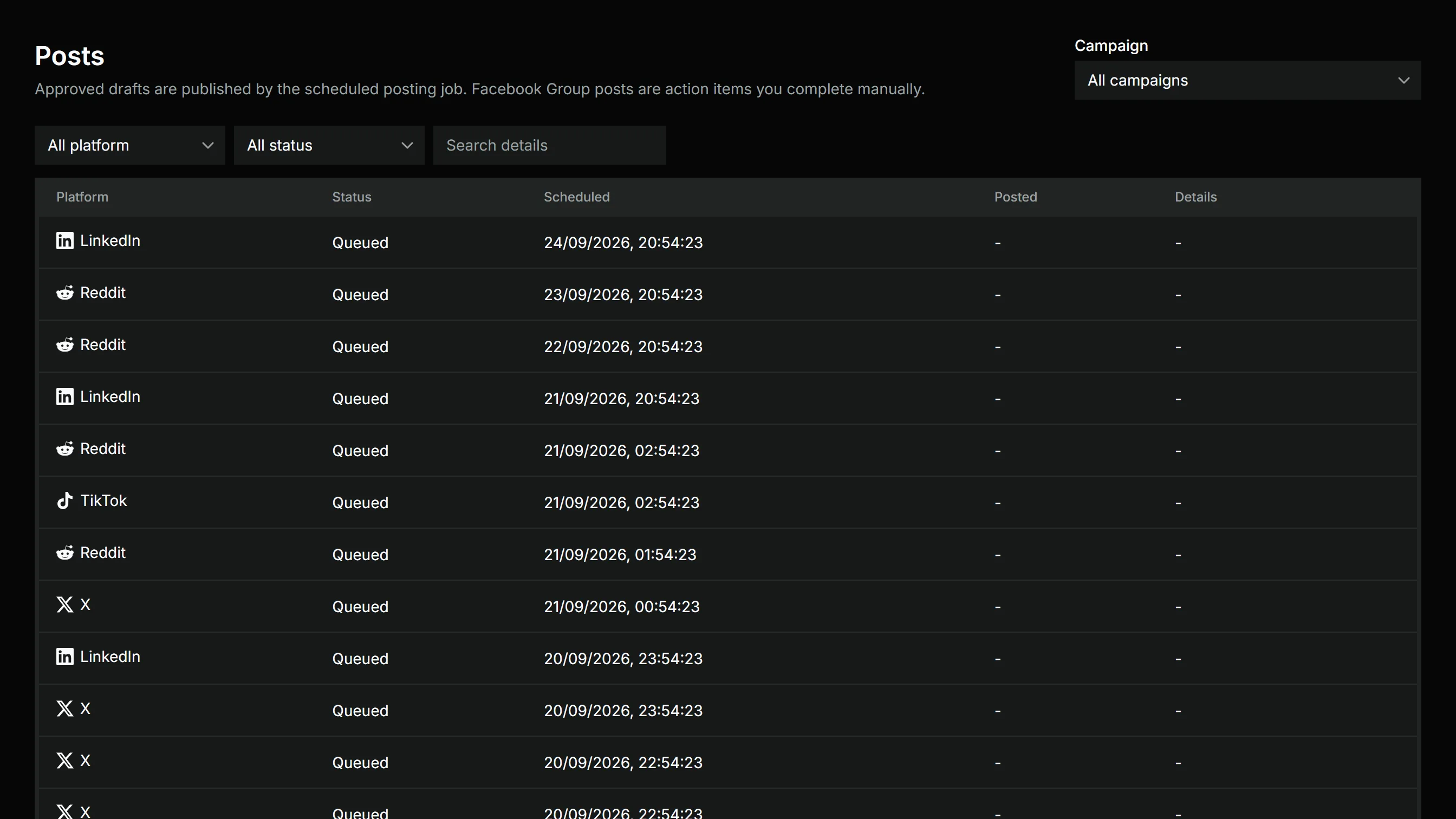Select scheduled time 24/09/2026, 20:54:23
This screenshot has width=1456, height=819.
(623, 243)
